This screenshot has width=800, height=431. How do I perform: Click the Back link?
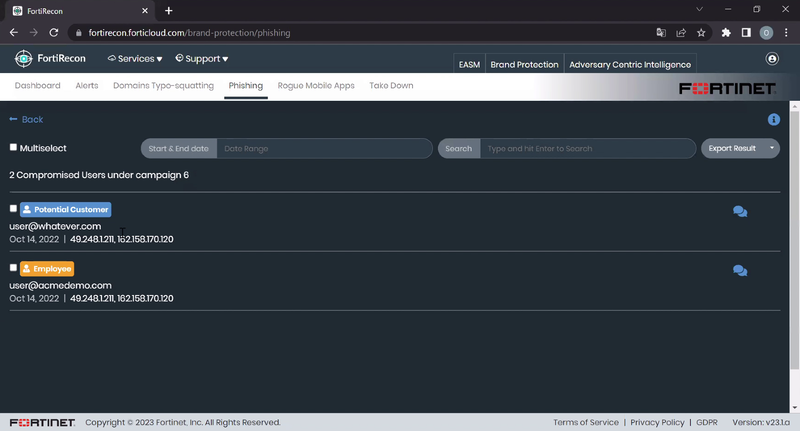coord(26,119)
